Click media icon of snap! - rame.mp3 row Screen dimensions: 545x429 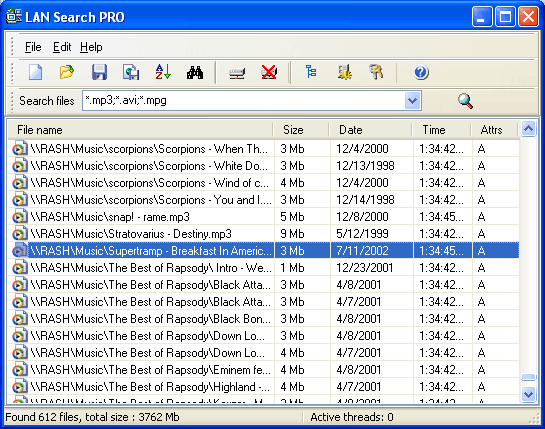tap(19, 217)
